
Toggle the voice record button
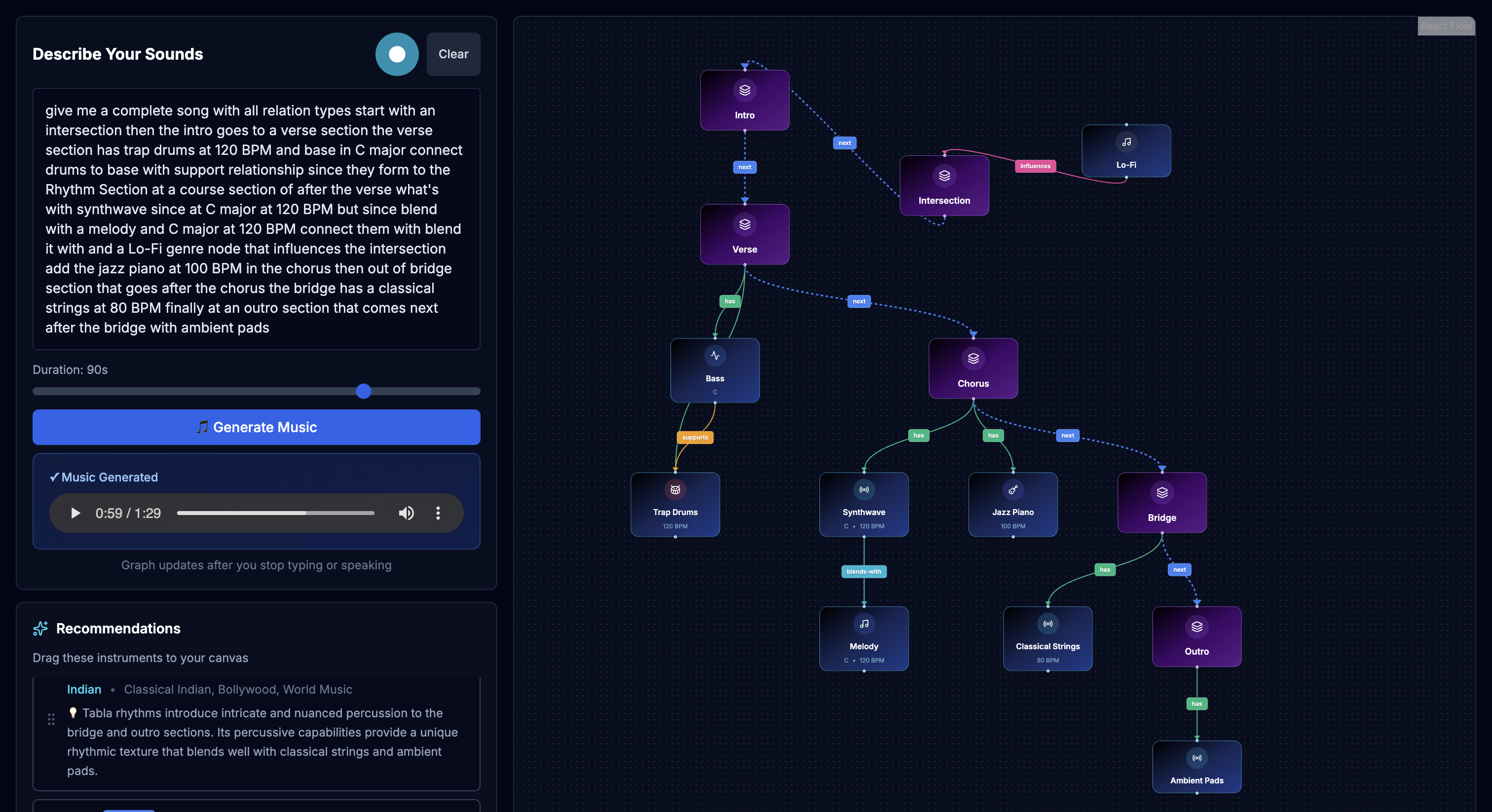pyautogui.click(x=397, y=54)
